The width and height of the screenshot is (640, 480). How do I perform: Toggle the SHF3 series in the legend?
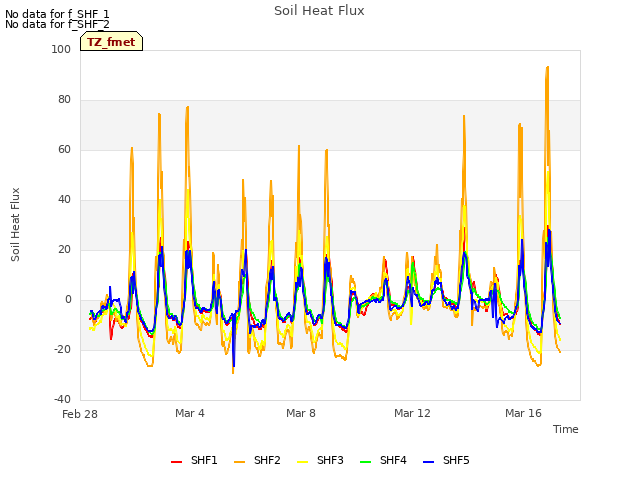pos(320,460)
